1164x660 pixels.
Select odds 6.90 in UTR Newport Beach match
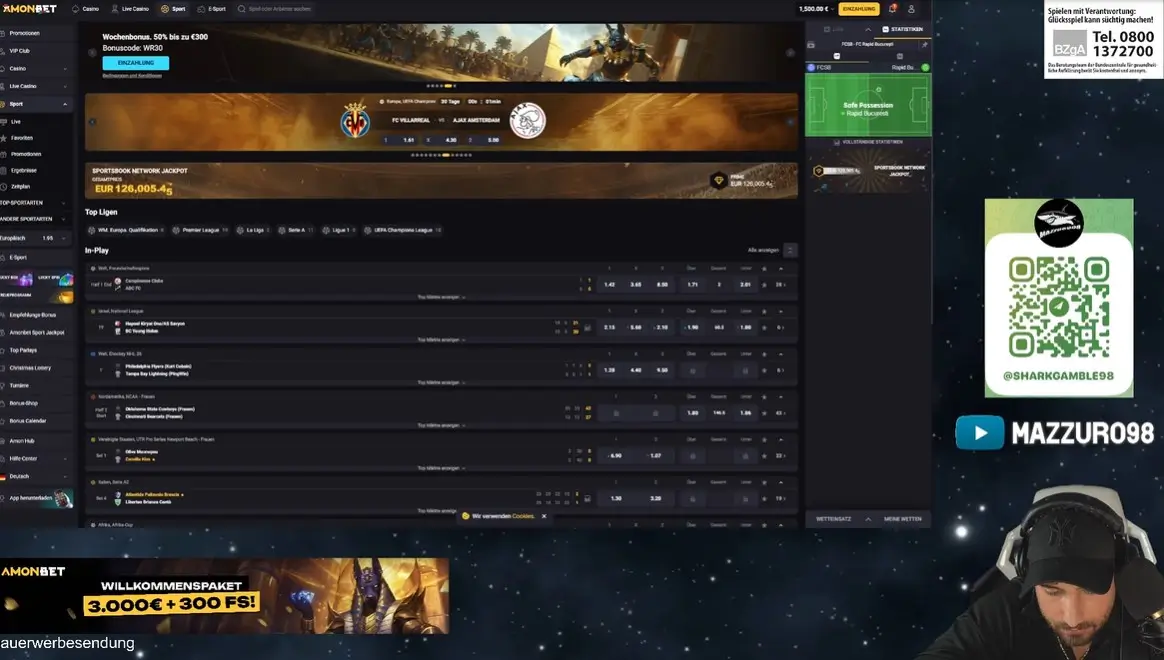[x=615, y=456]
